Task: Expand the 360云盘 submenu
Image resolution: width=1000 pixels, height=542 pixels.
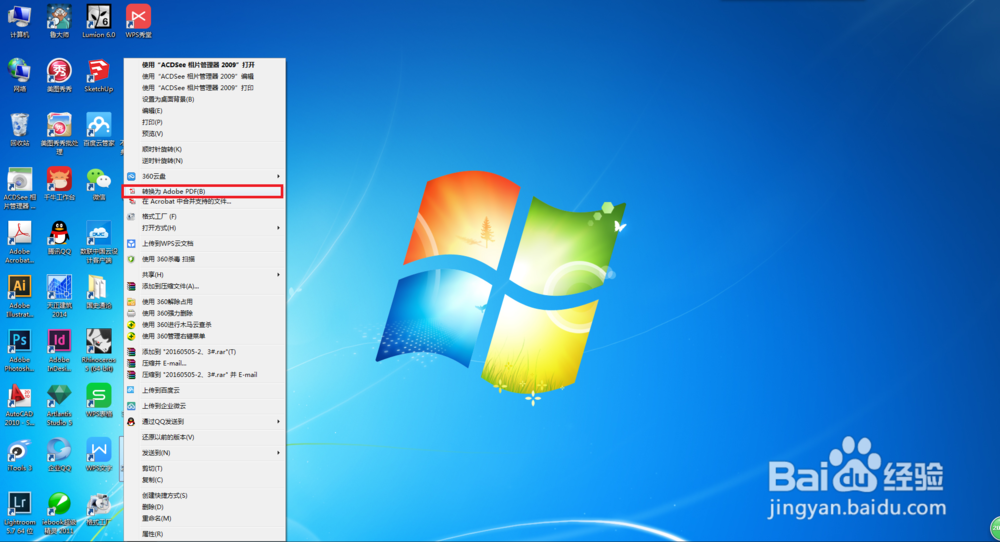Action: click(x=204, y=176)
